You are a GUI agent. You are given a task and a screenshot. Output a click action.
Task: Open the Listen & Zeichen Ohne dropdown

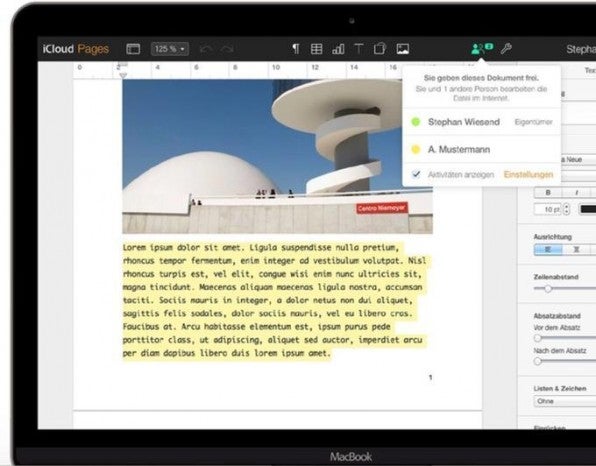565,401
